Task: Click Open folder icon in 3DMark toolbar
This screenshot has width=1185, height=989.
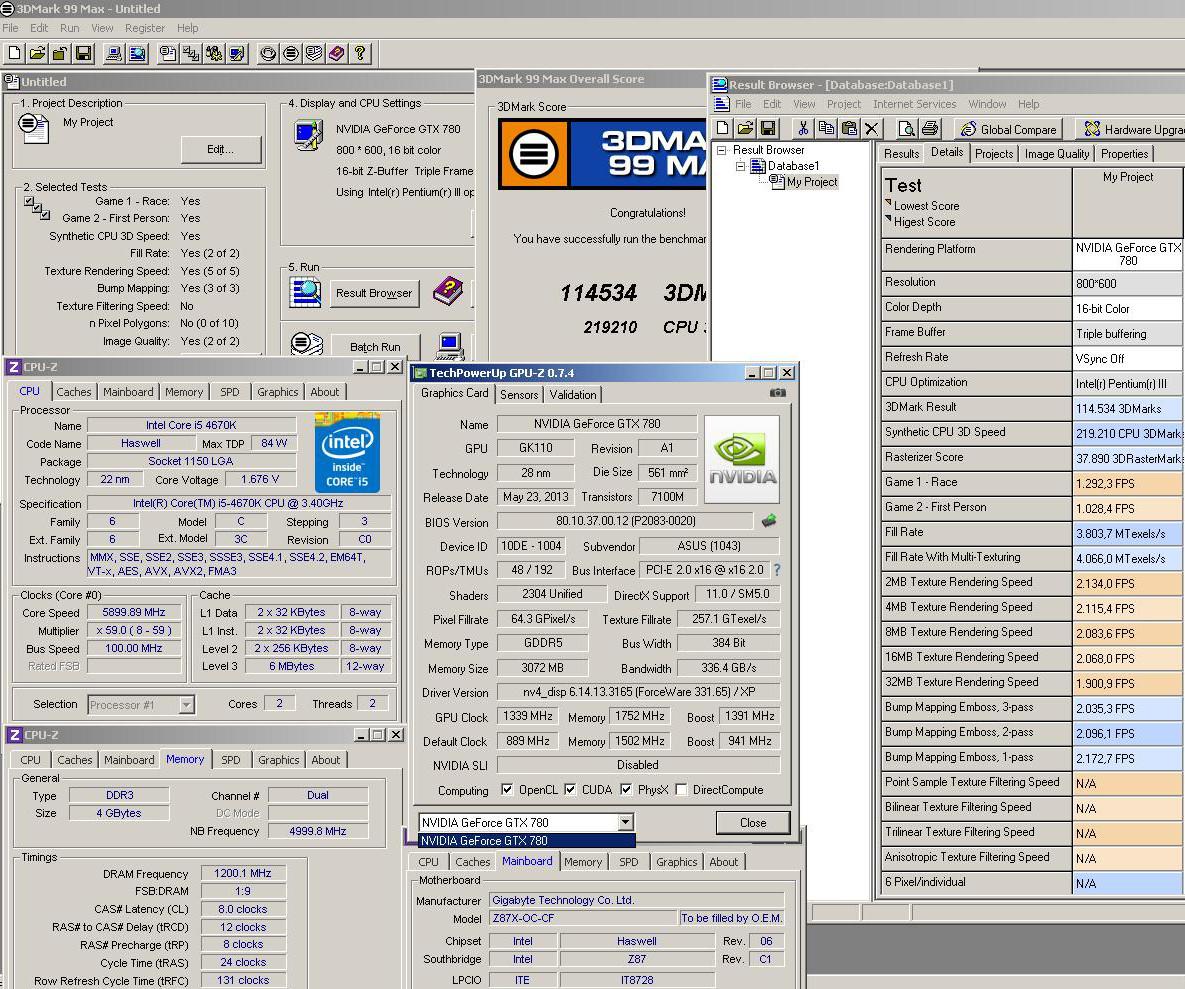Action: [37, 53]
